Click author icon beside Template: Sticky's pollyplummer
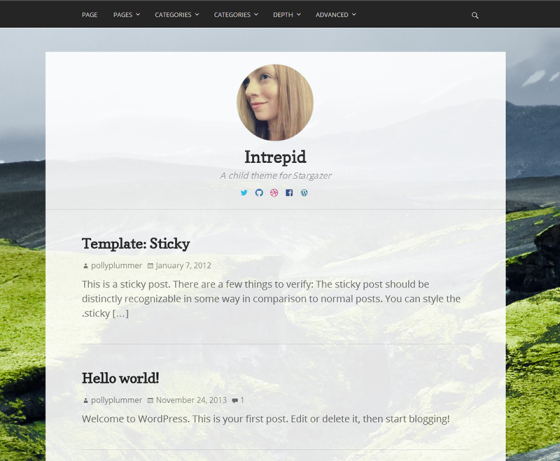This screenshot has height=461, width=560. point(85,266)
